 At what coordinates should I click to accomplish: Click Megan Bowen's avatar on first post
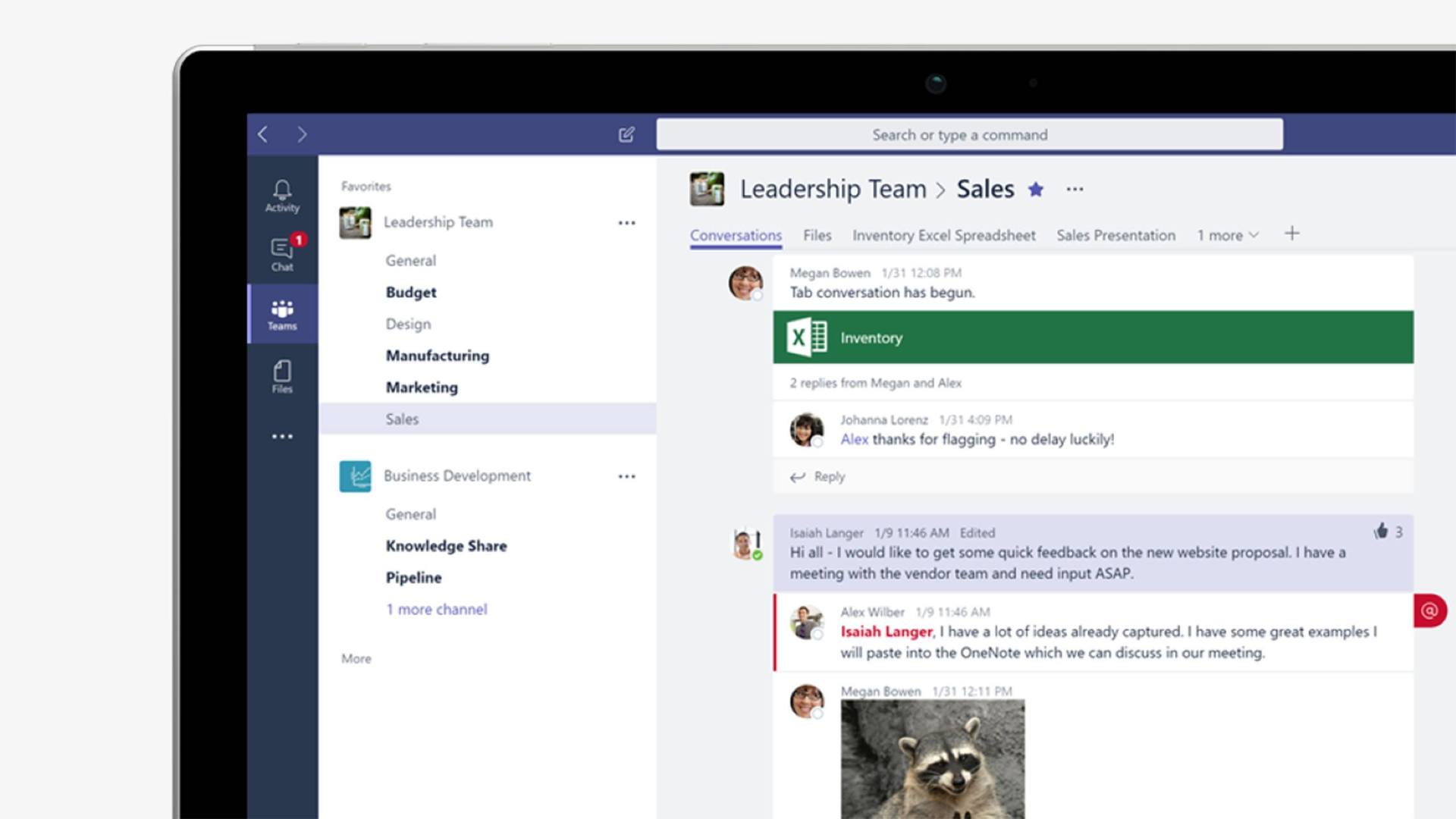tap(745, 283)
